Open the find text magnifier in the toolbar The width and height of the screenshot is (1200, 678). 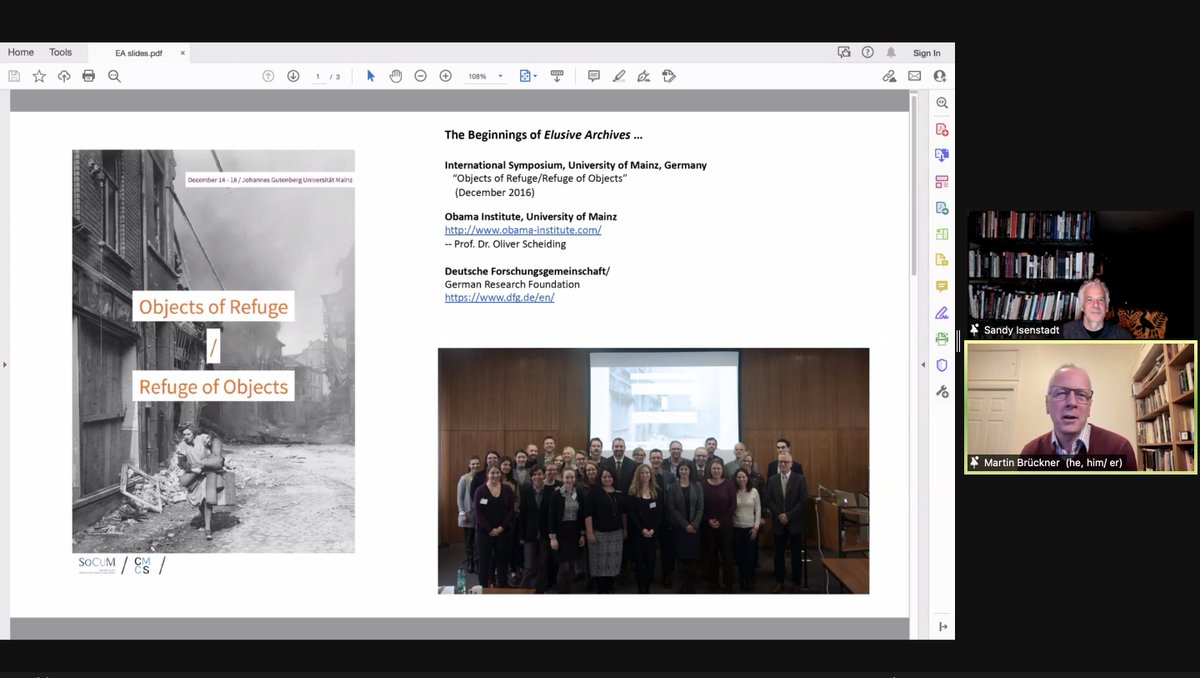point(114,76)
